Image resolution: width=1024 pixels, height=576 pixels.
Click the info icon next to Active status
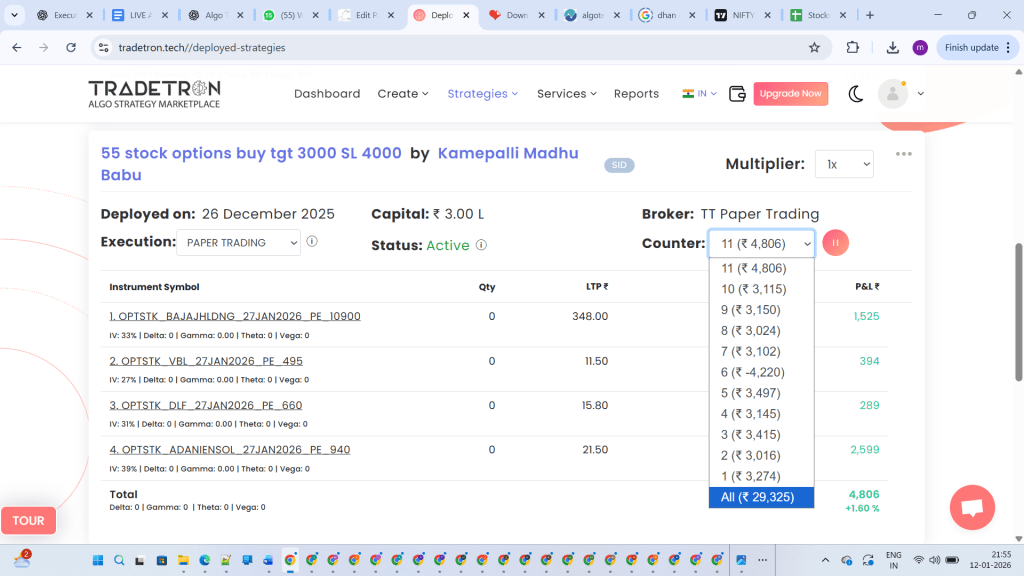(481, 245)
